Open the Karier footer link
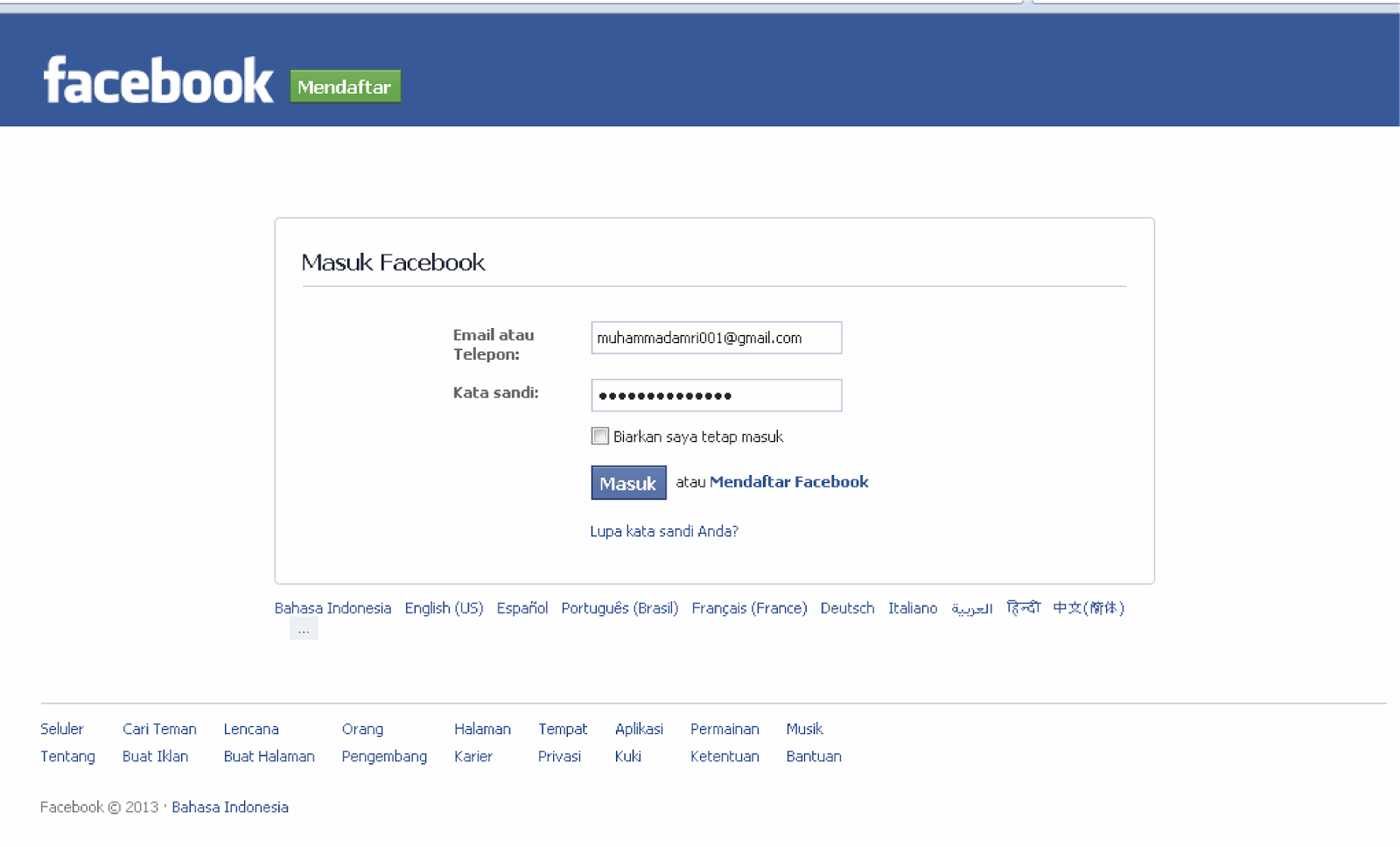1400x847 pixels. (x=473, y=756)
